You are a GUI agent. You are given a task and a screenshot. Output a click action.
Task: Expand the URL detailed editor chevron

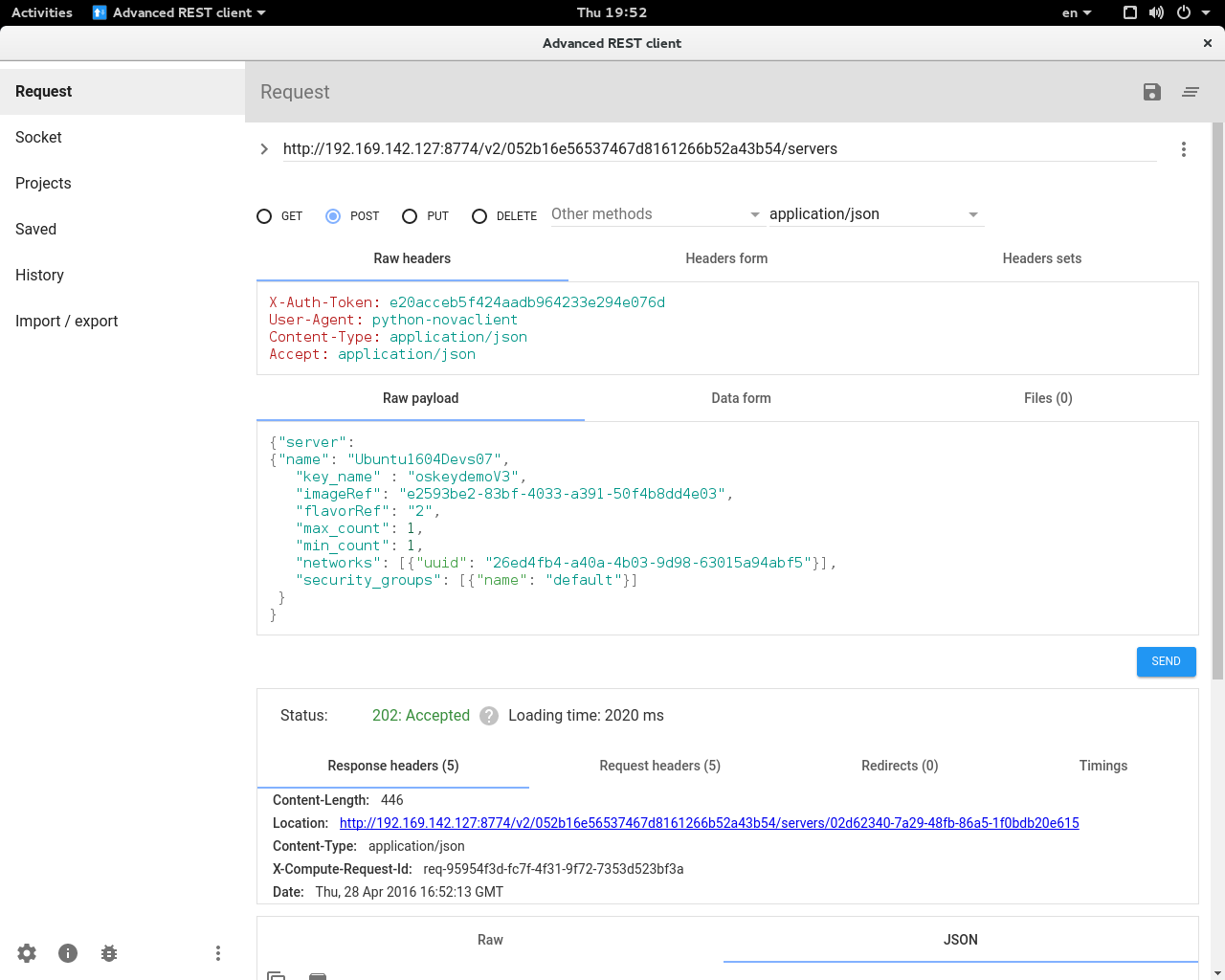coord(264,149)
